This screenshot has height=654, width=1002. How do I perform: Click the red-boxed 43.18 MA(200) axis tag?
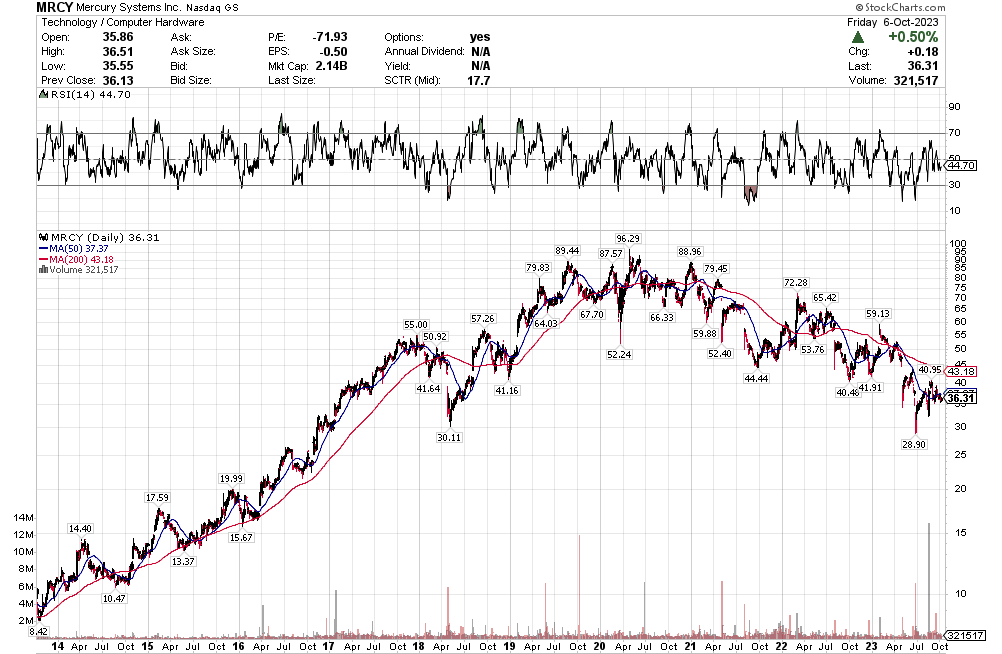point(960,371)
